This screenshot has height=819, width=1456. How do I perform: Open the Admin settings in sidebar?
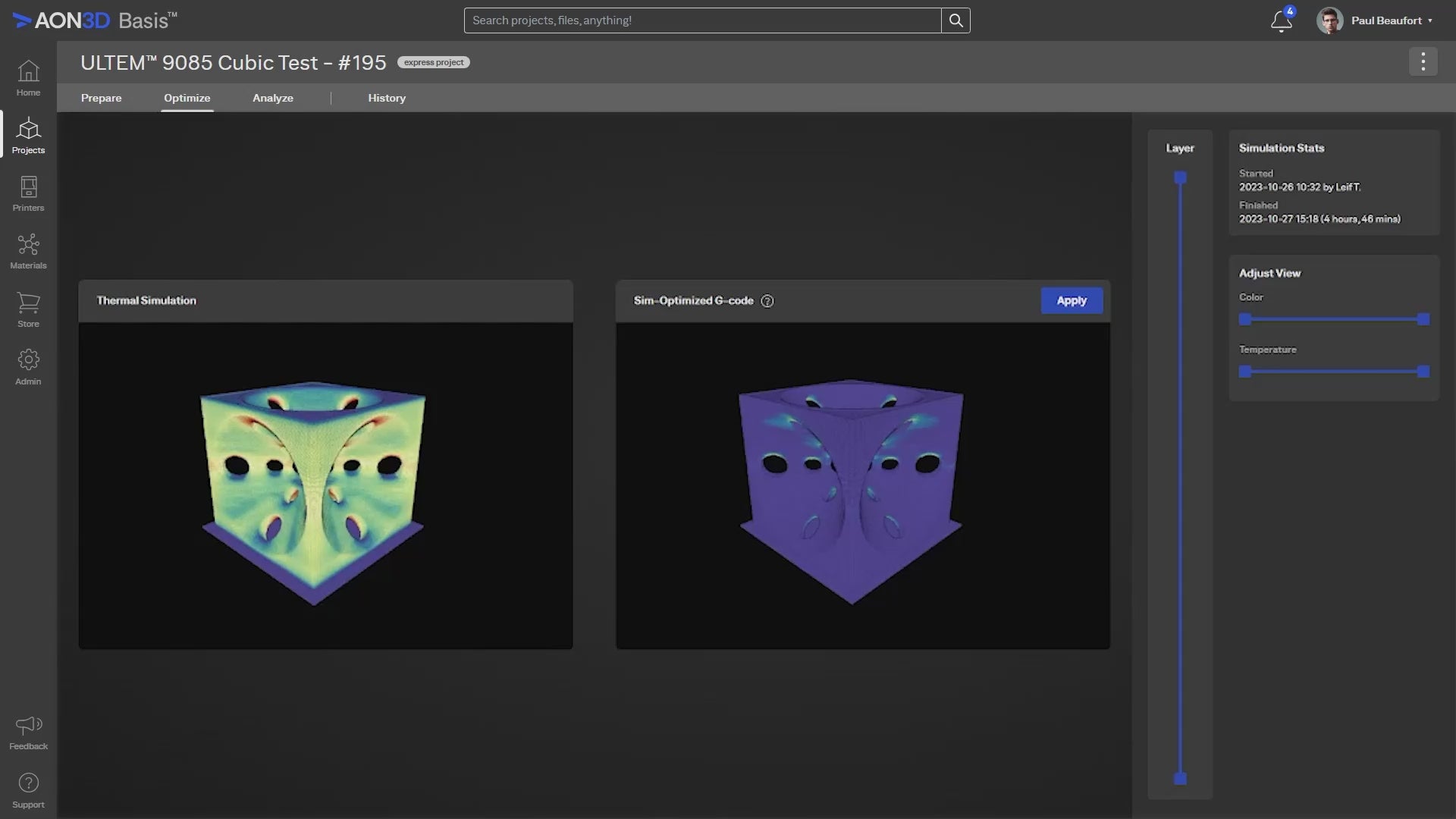click(28, 368)
